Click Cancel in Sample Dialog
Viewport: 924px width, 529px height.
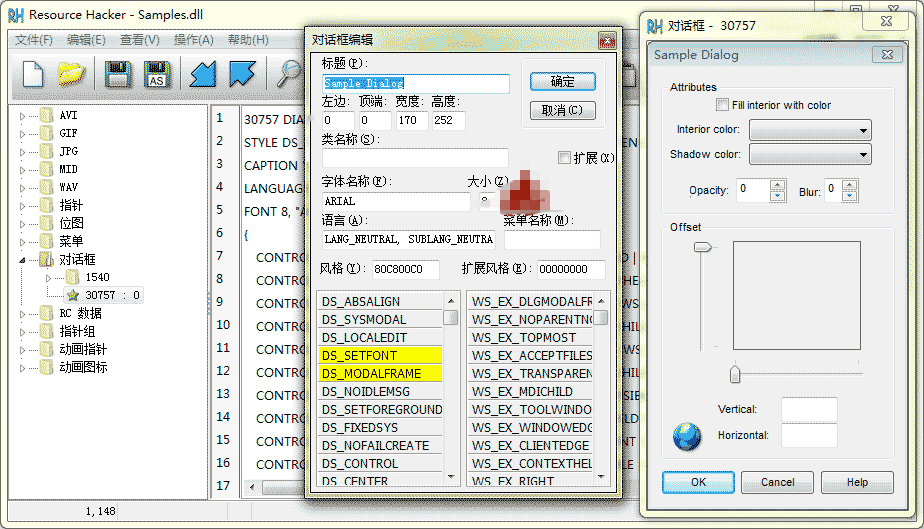point(777,482)
